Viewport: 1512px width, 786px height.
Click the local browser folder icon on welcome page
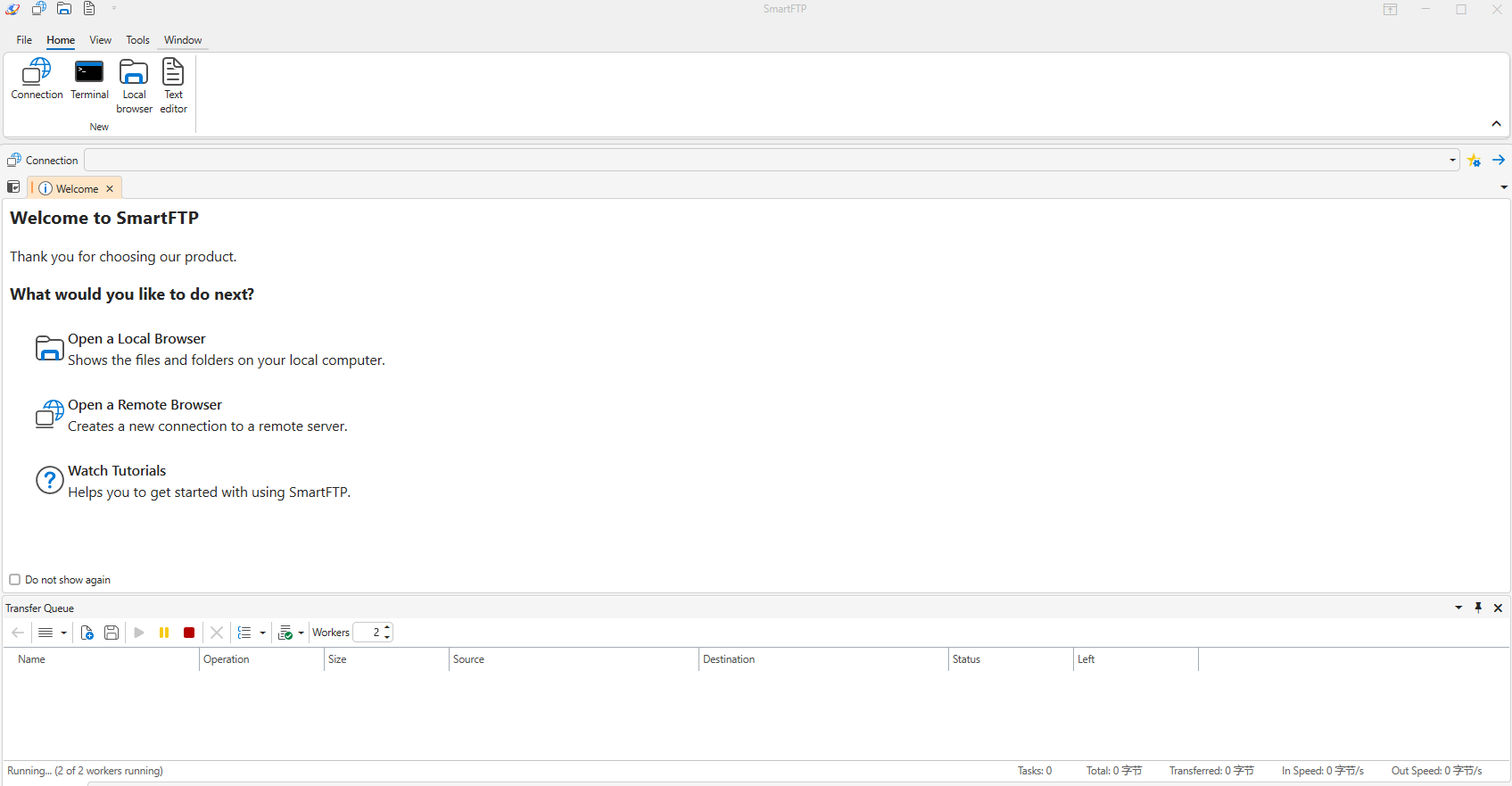click(x=49, y=349)
